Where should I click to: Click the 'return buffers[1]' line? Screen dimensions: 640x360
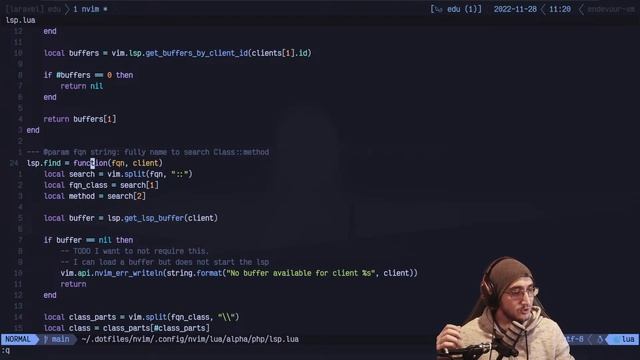80,119
